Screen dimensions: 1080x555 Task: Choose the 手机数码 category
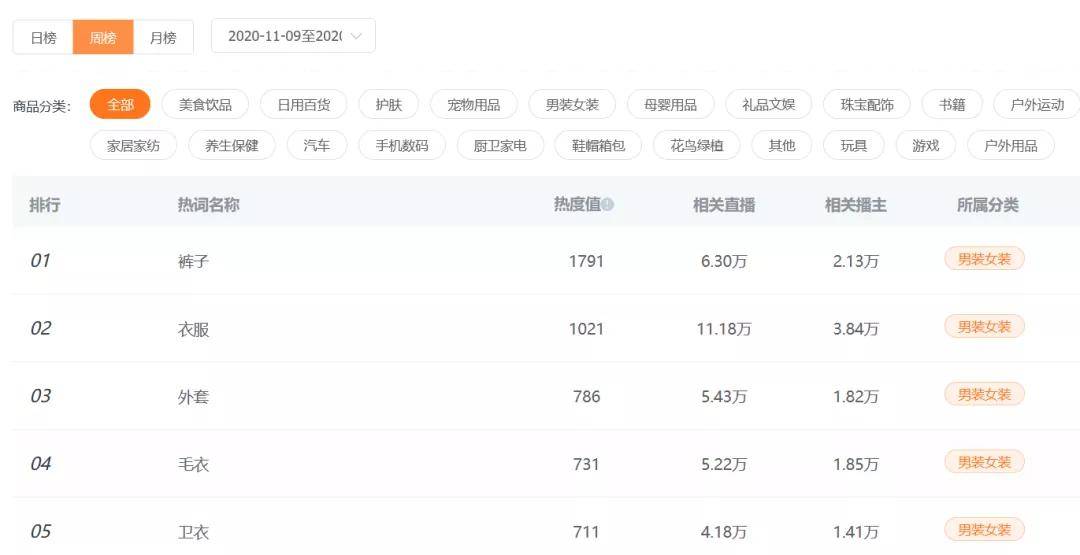(x=402, y=145)
